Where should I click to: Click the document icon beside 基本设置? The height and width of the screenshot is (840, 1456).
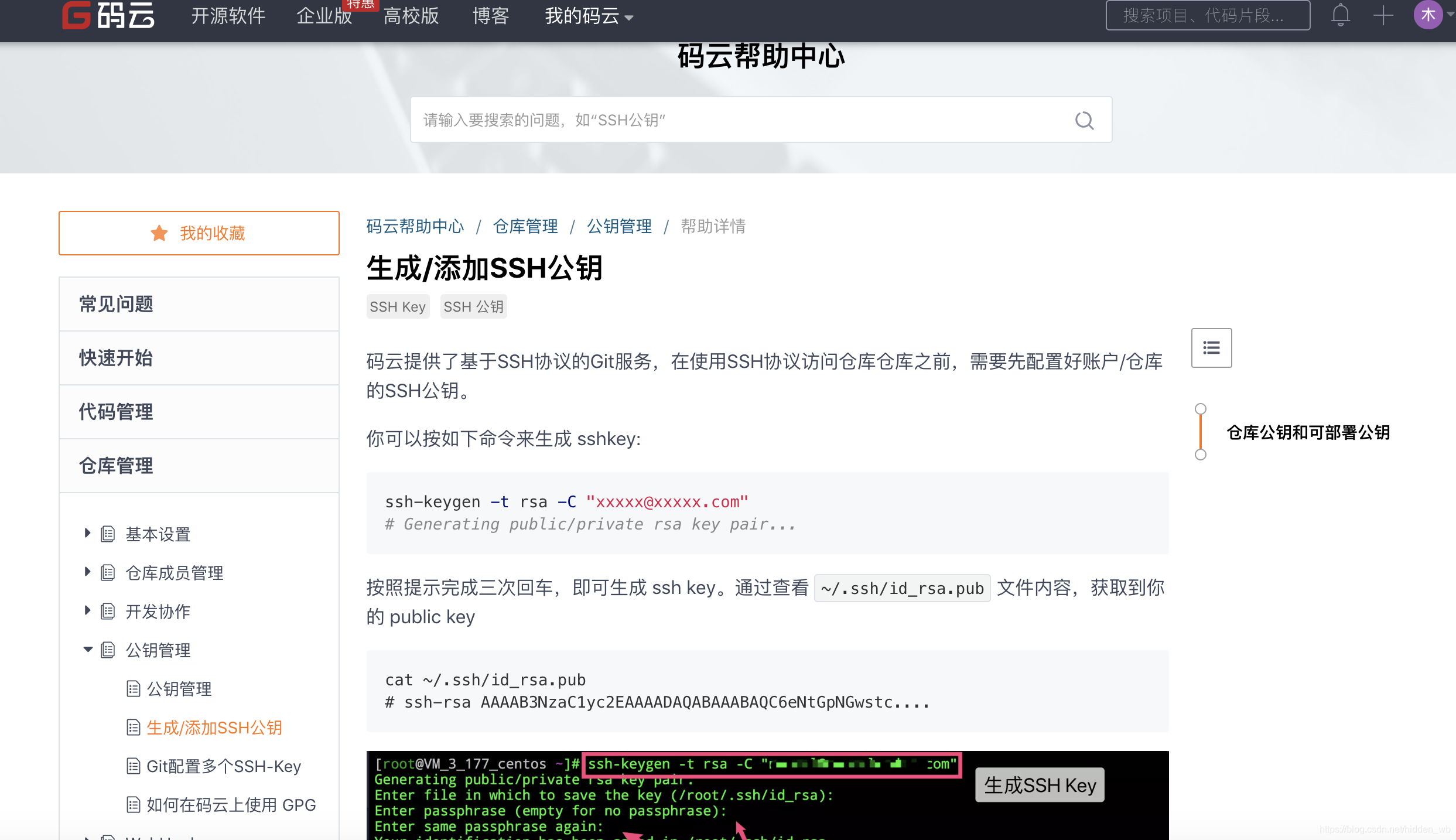[x=108, y=534]
